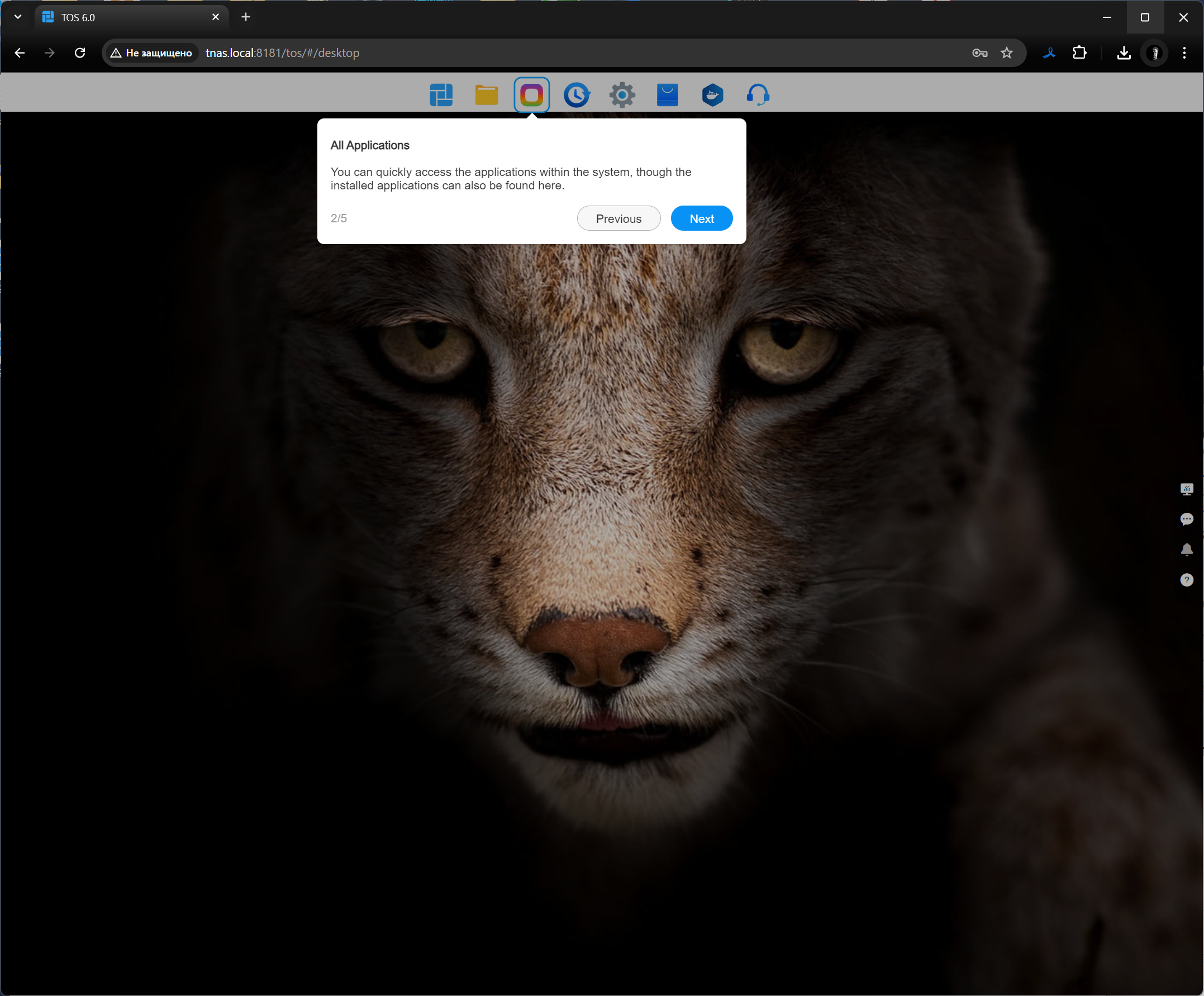Open messages chat bubble icon

(x=1186, y=520)
